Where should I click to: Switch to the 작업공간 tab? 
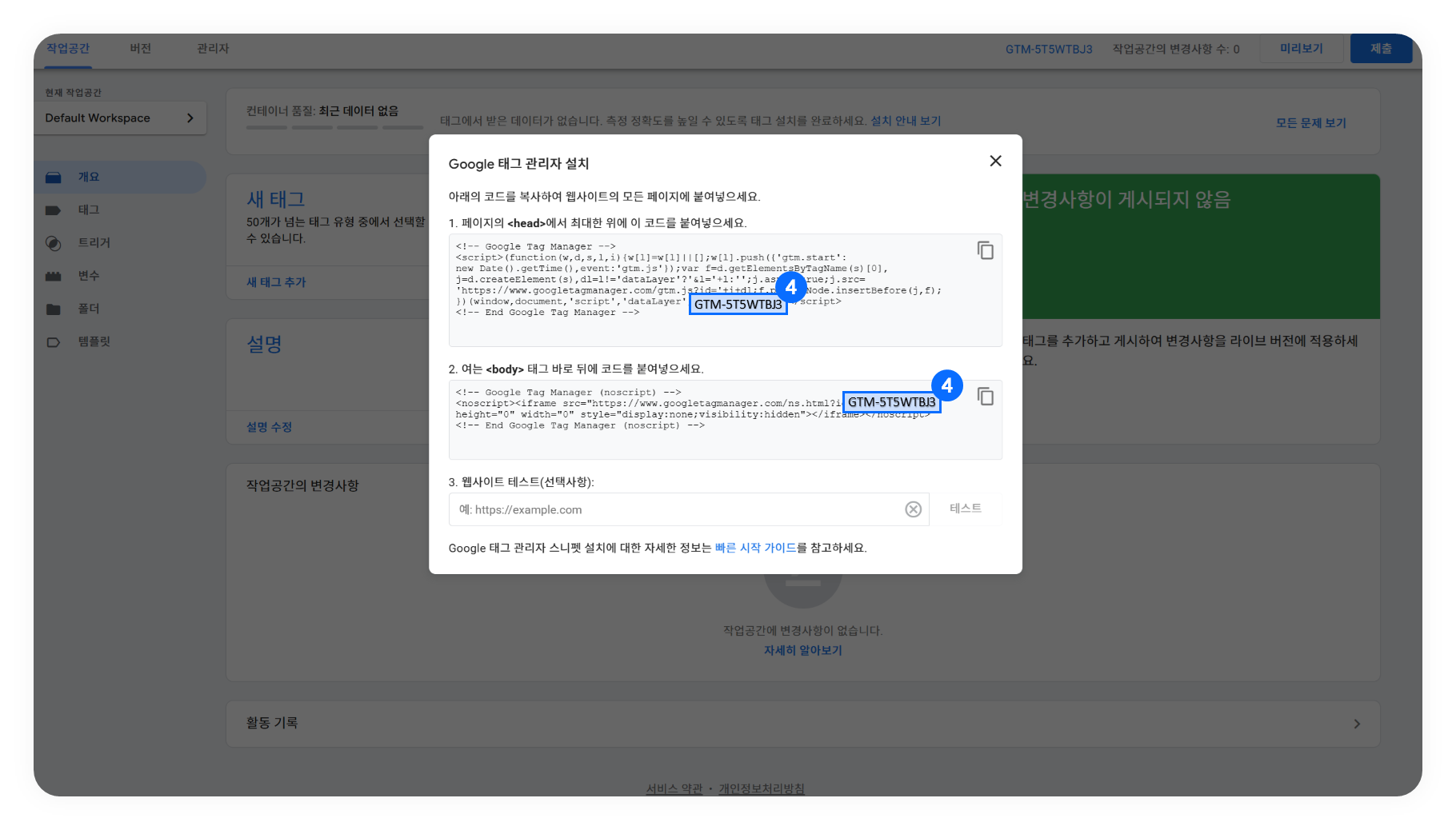pos(68,49)
